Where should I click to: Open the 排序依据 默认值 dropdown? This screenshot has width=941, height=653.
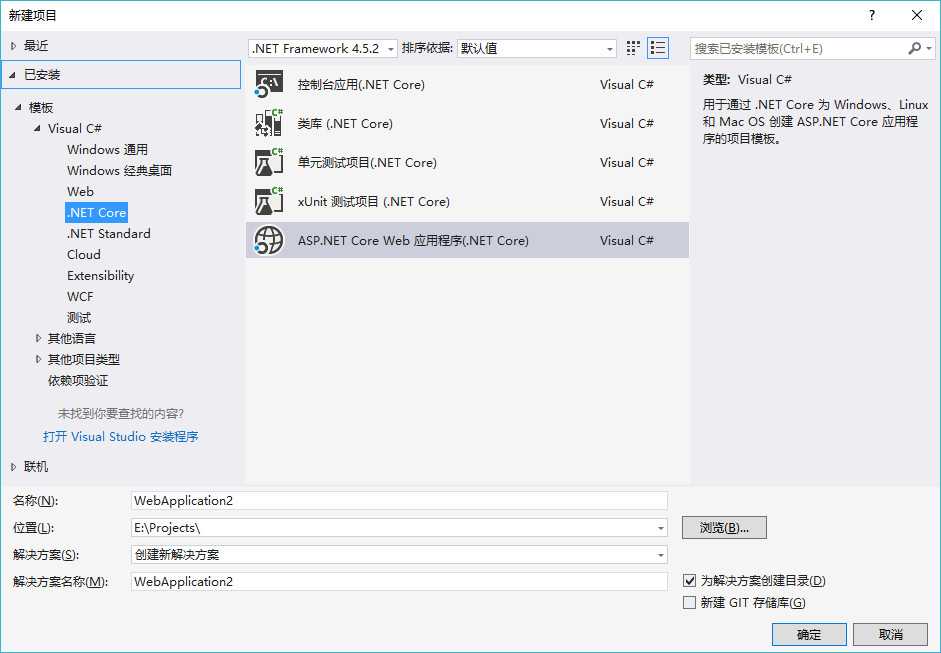(537, 48)
